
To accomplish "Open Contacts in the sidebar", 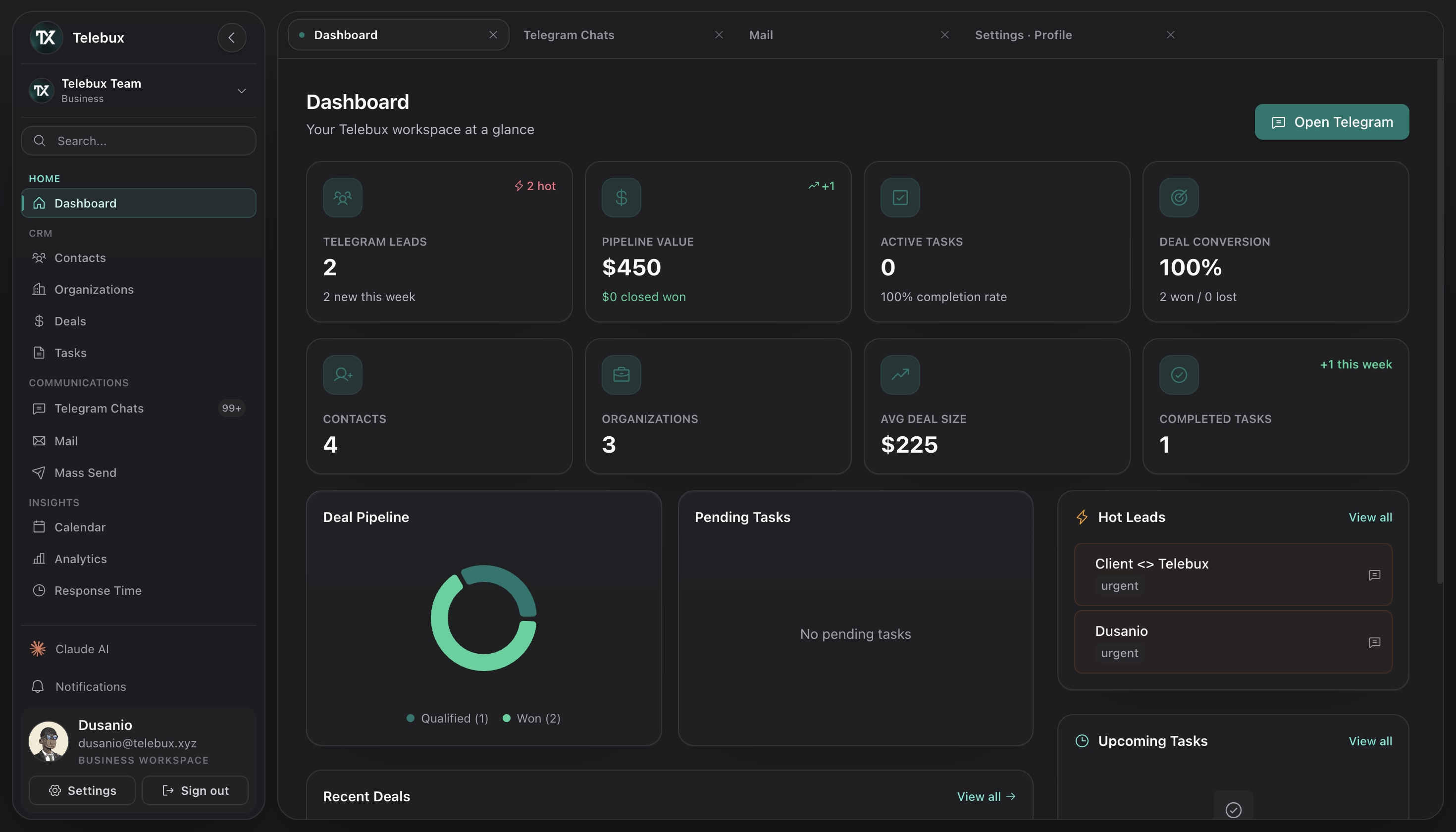I will coord(138,258).
